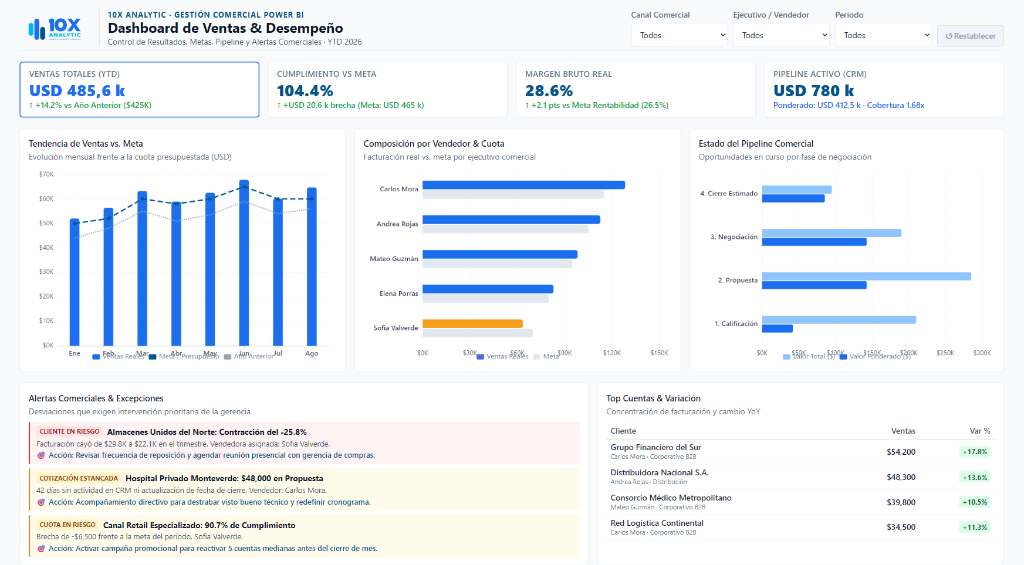Select the Pipeline Activo (CRM) card
The image size is (1024, 565).
pos(884,89)
